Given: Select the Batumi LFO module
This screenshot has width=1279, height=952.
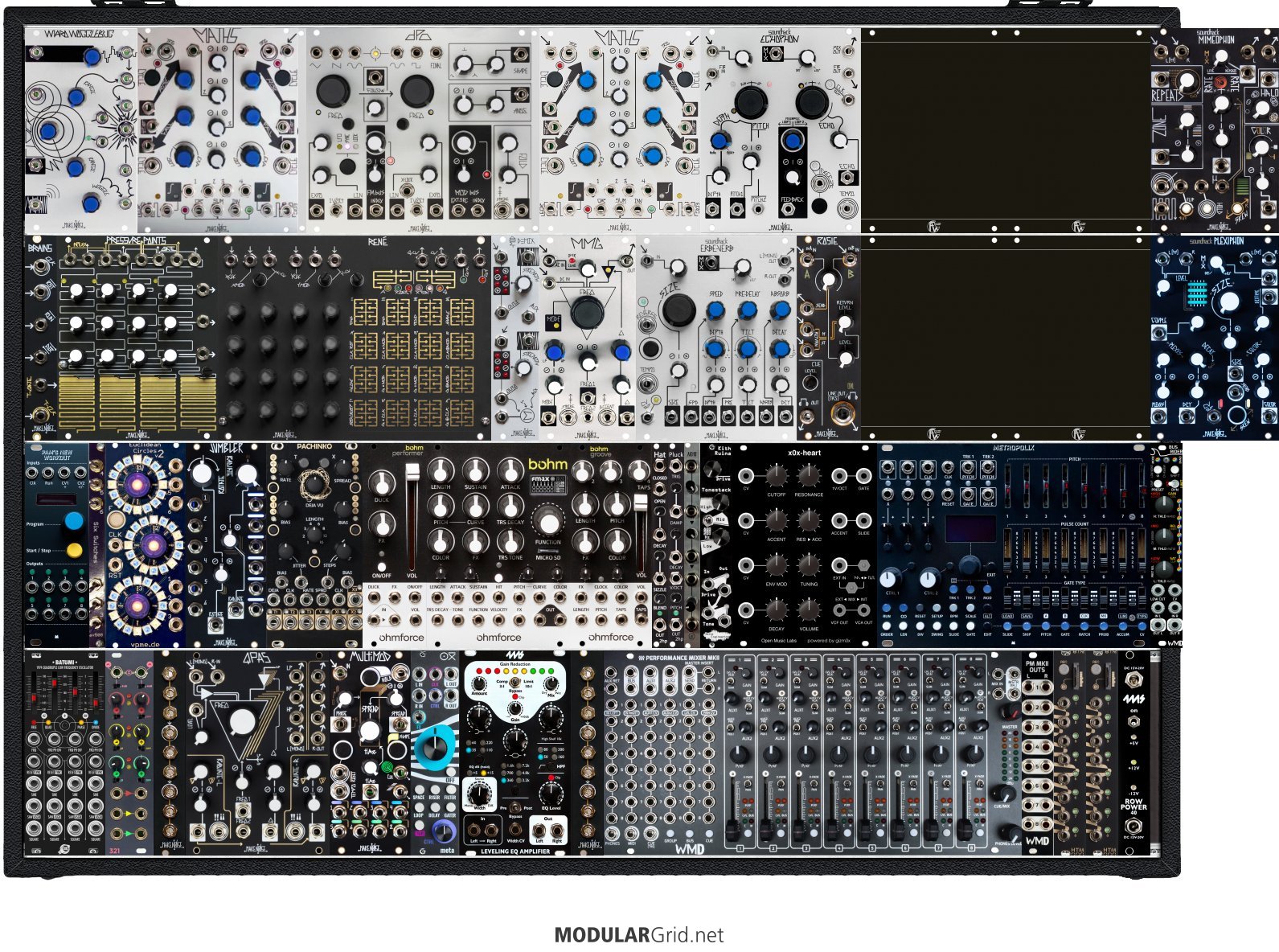Looking at the screenshot, I should 65,753.
